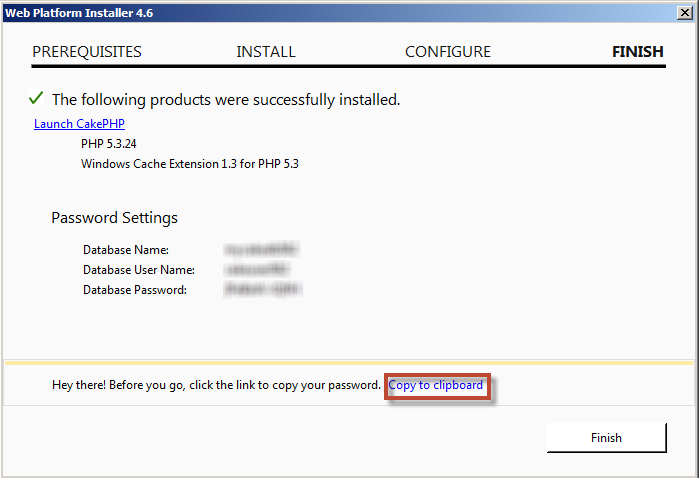Click the Database Name label
The height and width of the screenshot is (478, 699).
[x=126, y=250]
